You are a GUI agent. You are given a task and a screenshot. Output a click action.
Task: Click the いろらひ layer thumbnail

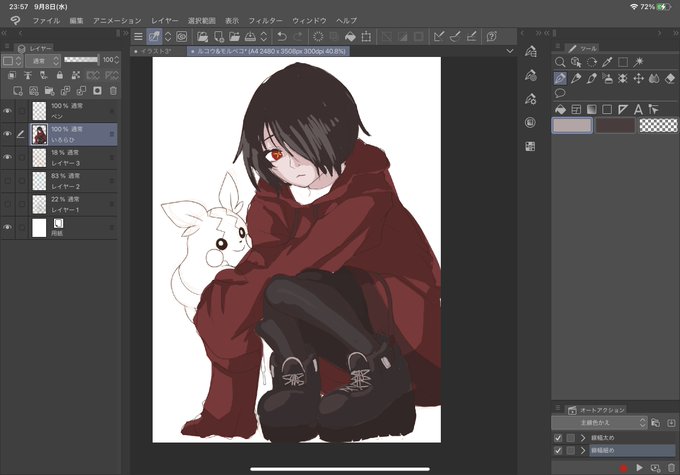(39, 134)
